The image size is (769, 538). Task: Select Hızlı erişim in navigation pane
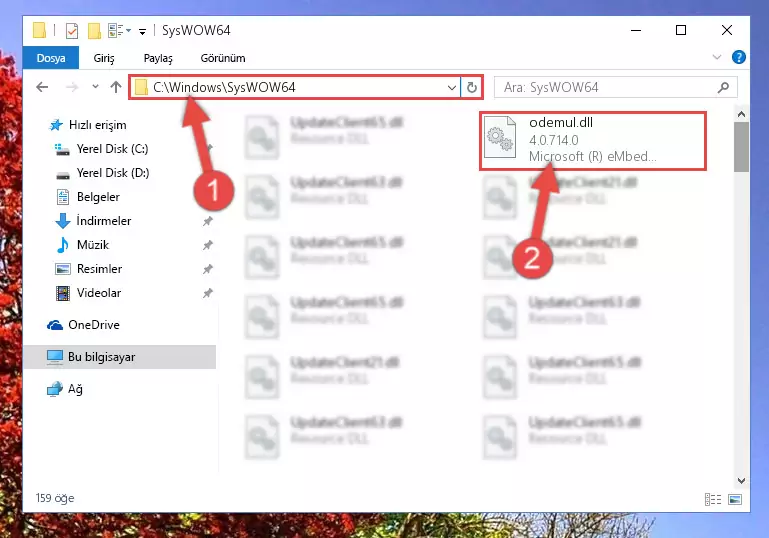[97, 125]
